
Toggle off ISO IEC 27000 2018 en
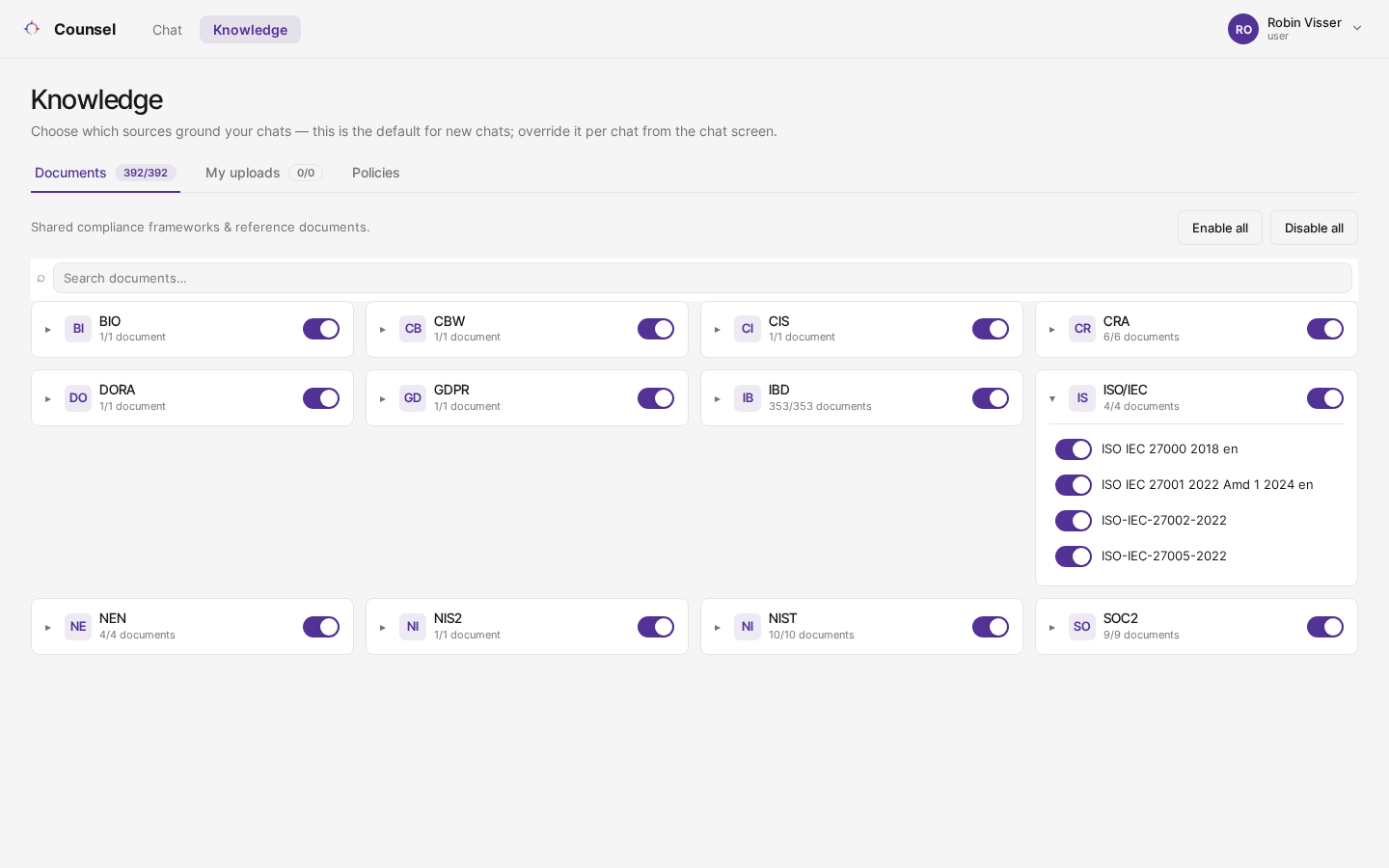[1074, 449]
